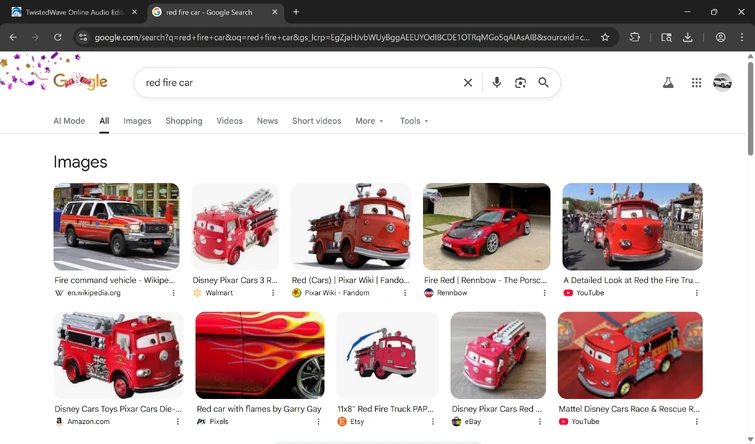Image resolution: width=755 pixels, height=444 pixels.
Task: Bookmark this page with the star icon
Action: coord(605,37)
